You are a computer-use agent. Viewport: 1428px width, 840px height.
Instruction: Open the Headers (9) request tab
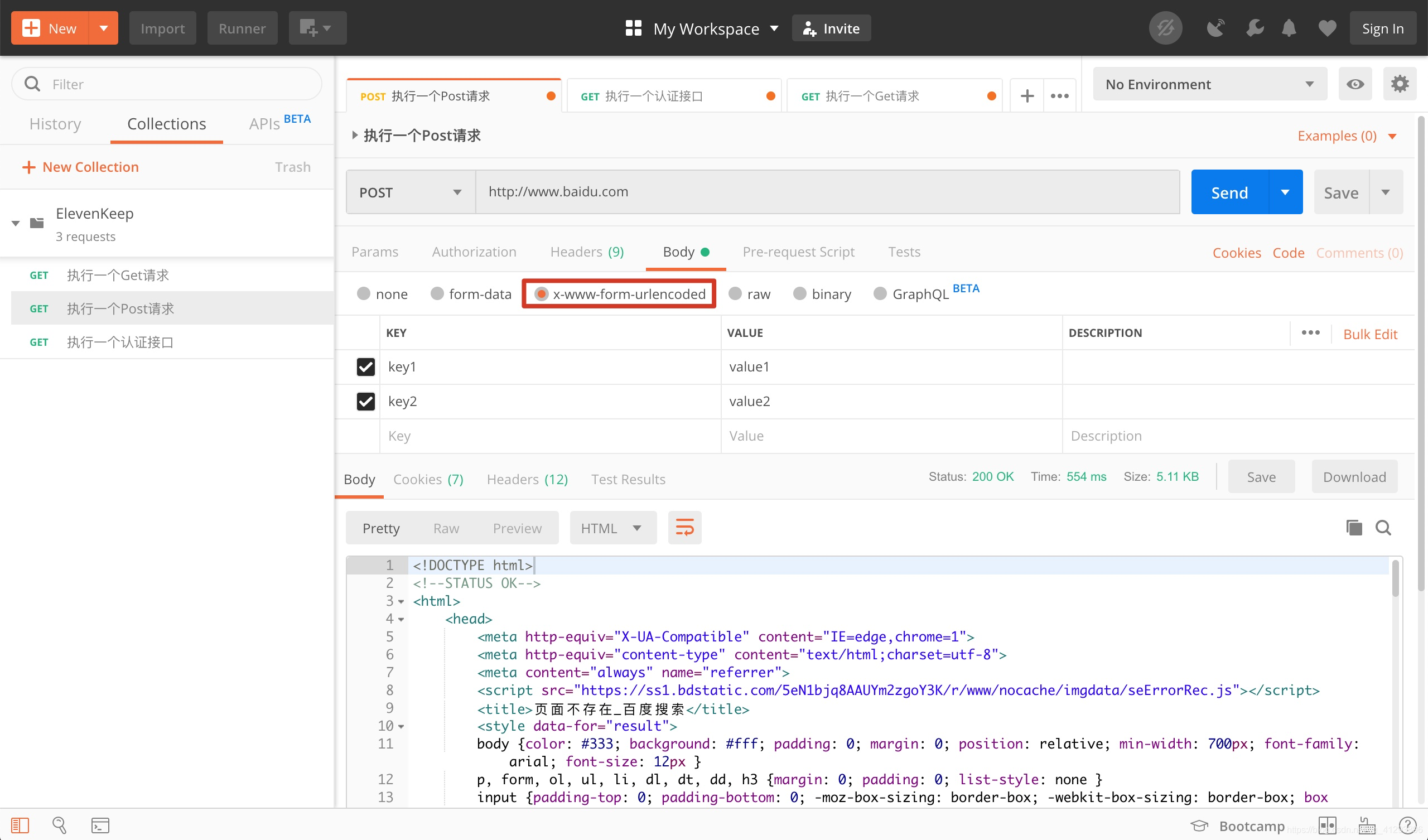coord(587,252)
